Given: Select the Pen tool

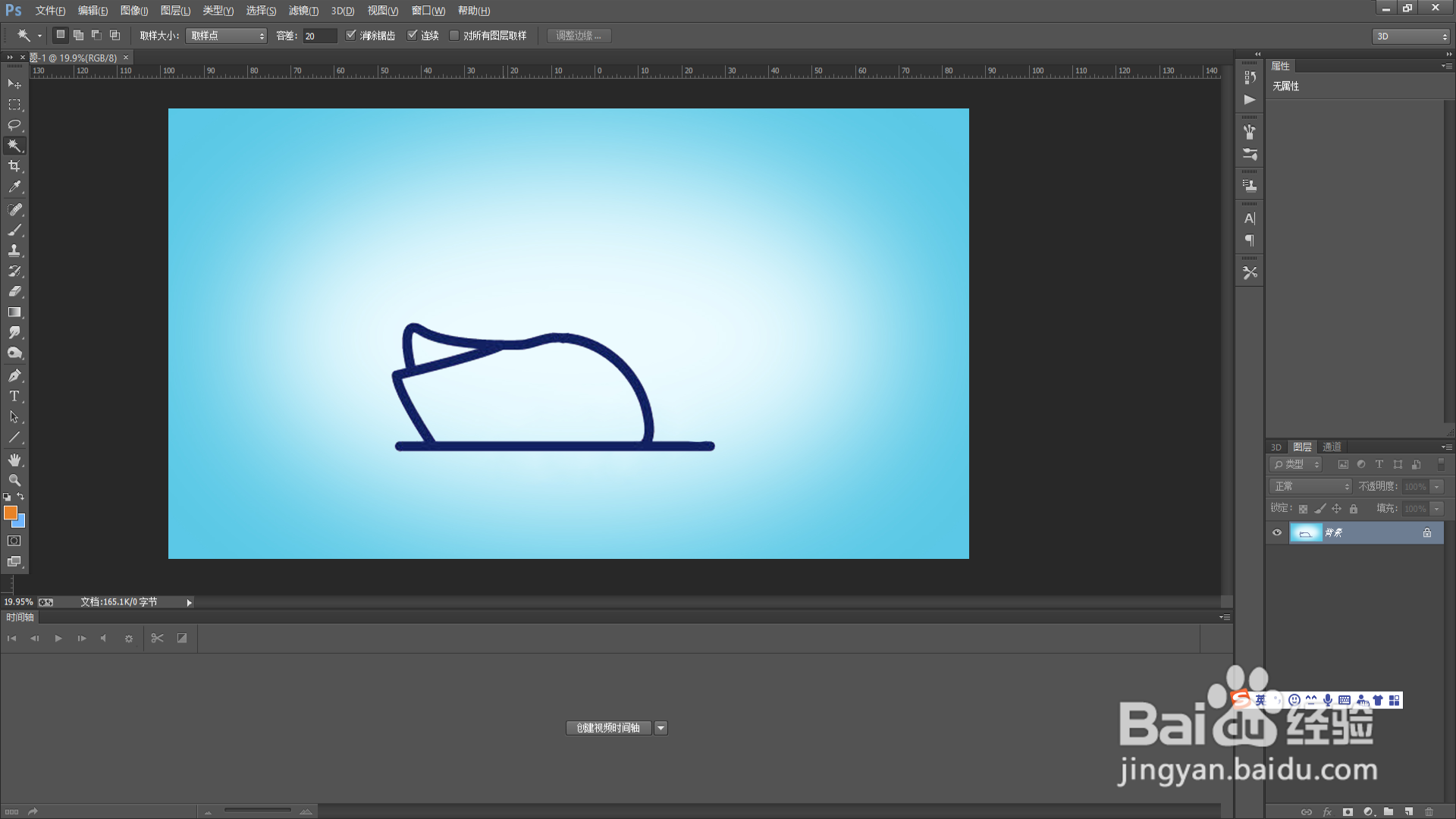Looking at the screenshot, I should click(x=14, y=375).
